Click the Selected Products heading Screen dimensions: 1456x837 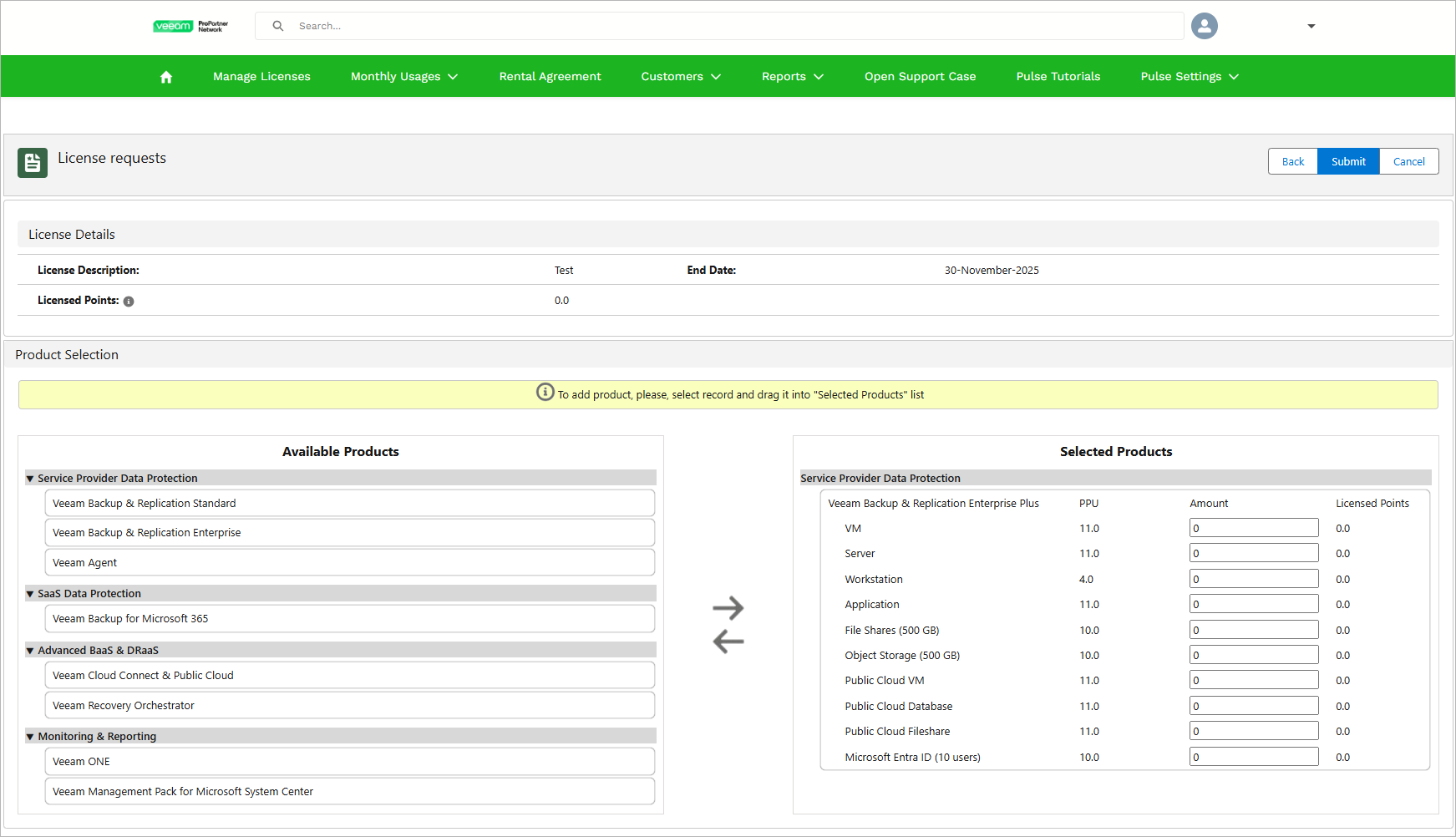[x=1116, y=452]
